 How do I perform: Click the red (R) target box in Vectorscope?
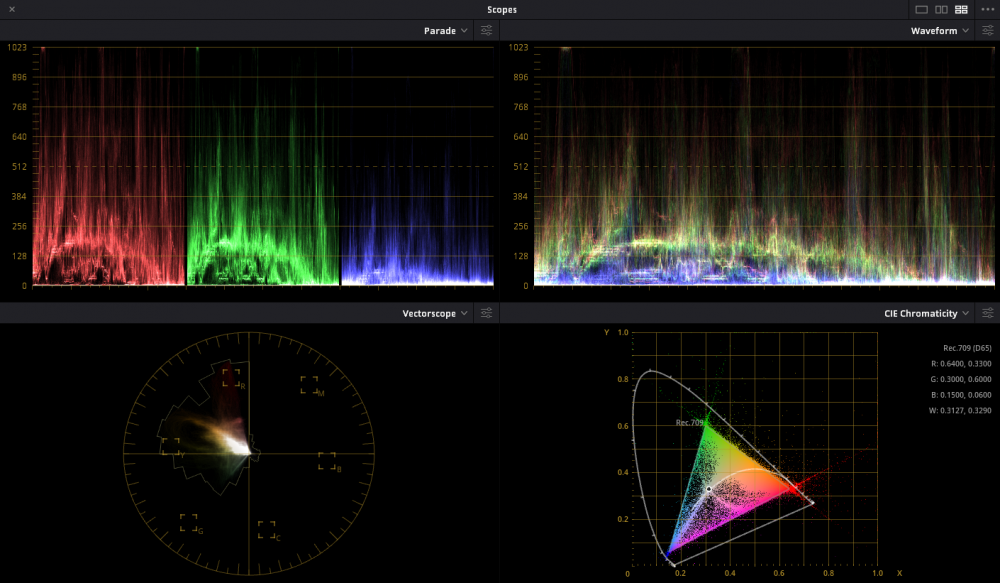coord(232,377)
